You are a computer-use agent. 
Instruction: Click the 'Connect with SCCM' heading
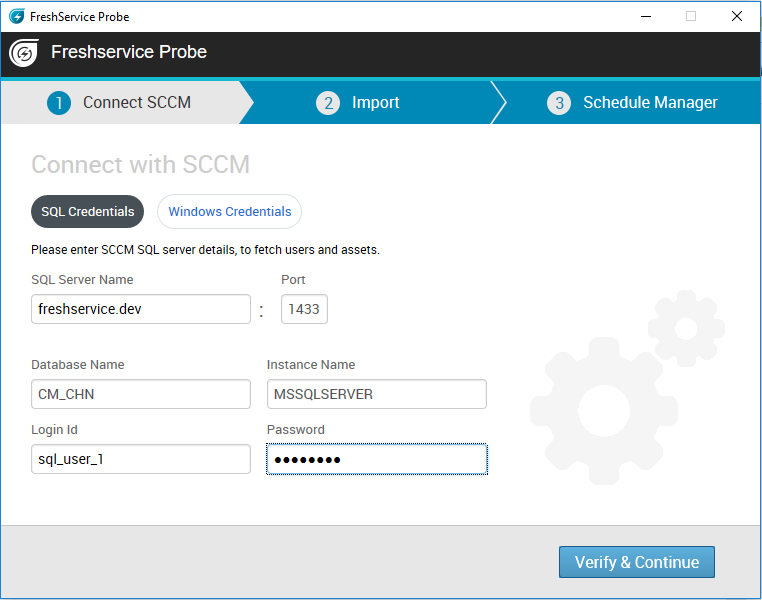(x=141, y=165)
